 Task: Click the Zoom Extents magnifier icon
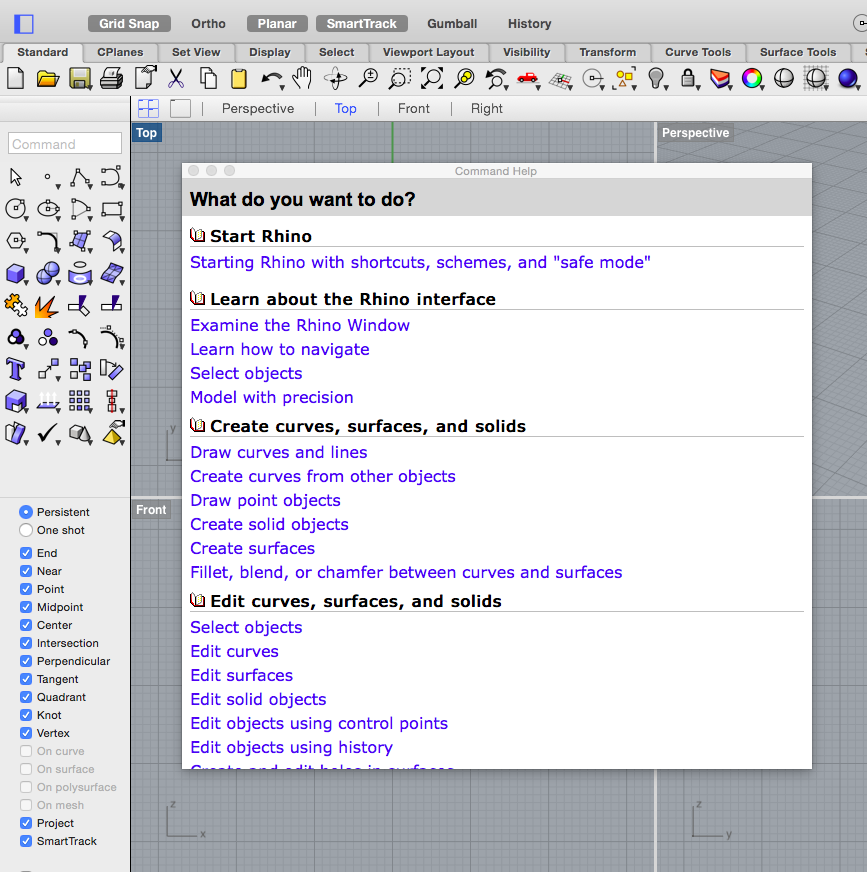[x=431, y=78]
